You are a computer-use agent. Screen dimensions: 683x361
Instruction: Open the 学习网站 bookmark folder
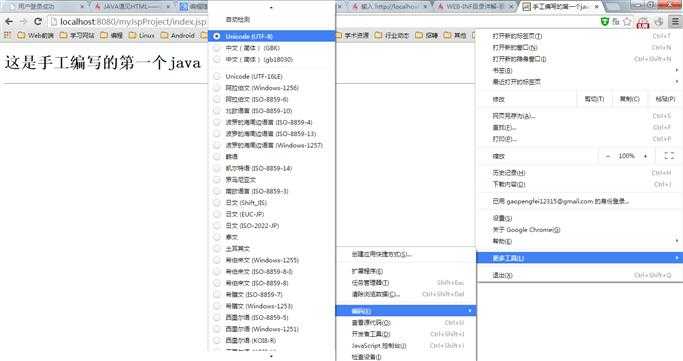77,35
